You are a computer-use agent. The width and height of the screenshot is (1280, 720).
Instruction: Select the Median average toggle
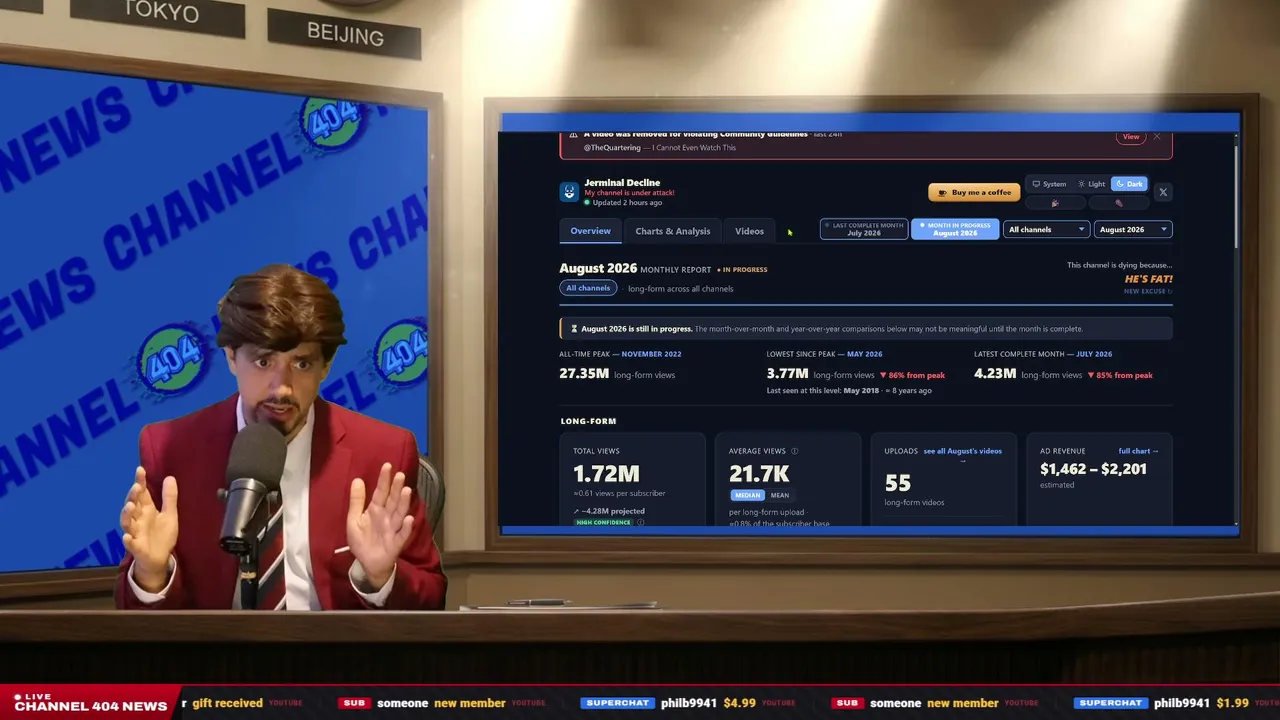[x=748, y=495]
